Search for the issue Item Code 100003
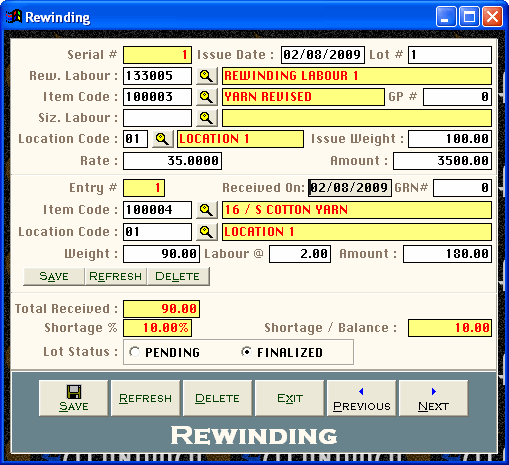 (x=207, y=97)
